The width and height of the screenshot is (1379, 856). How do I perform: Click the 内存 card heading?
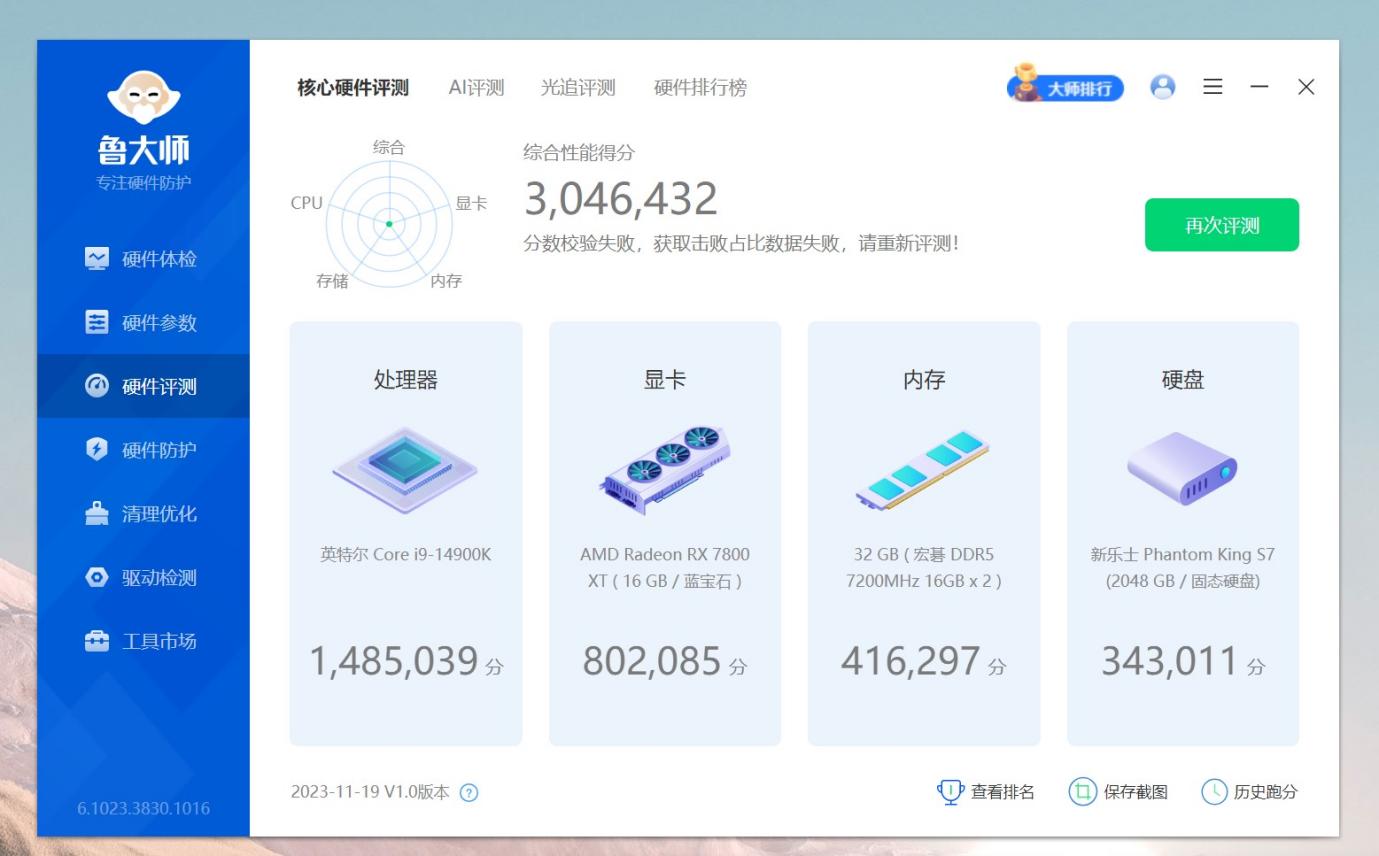(x=923, y=380)
